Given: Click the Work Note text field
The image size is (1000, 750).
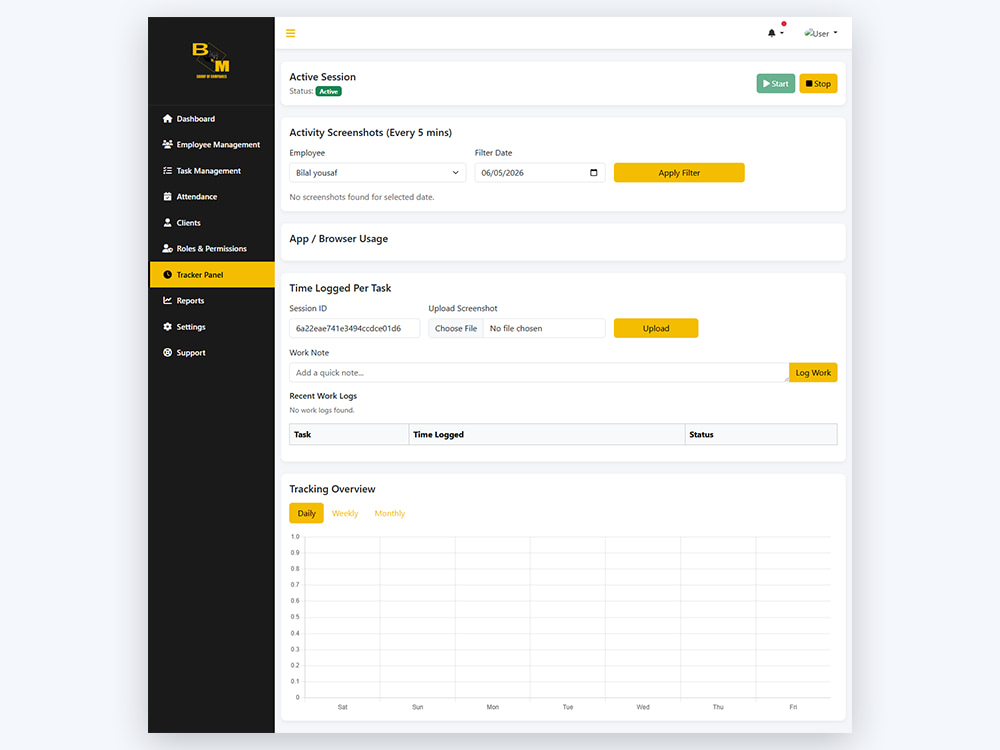Looking at the screenshot, I should [539, 372].
